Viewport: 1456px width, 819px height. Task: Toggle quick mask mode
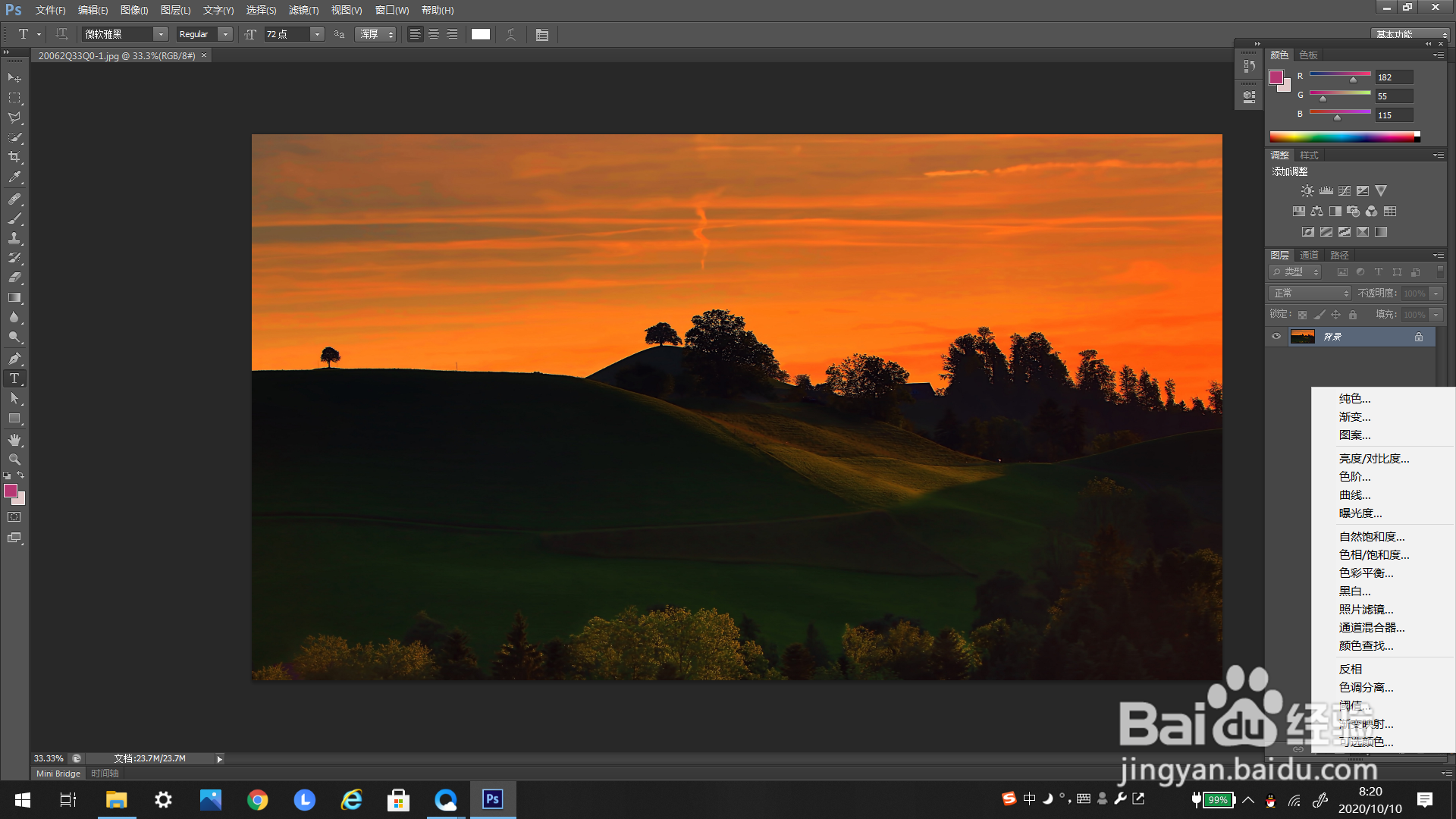tap(14, 517)
